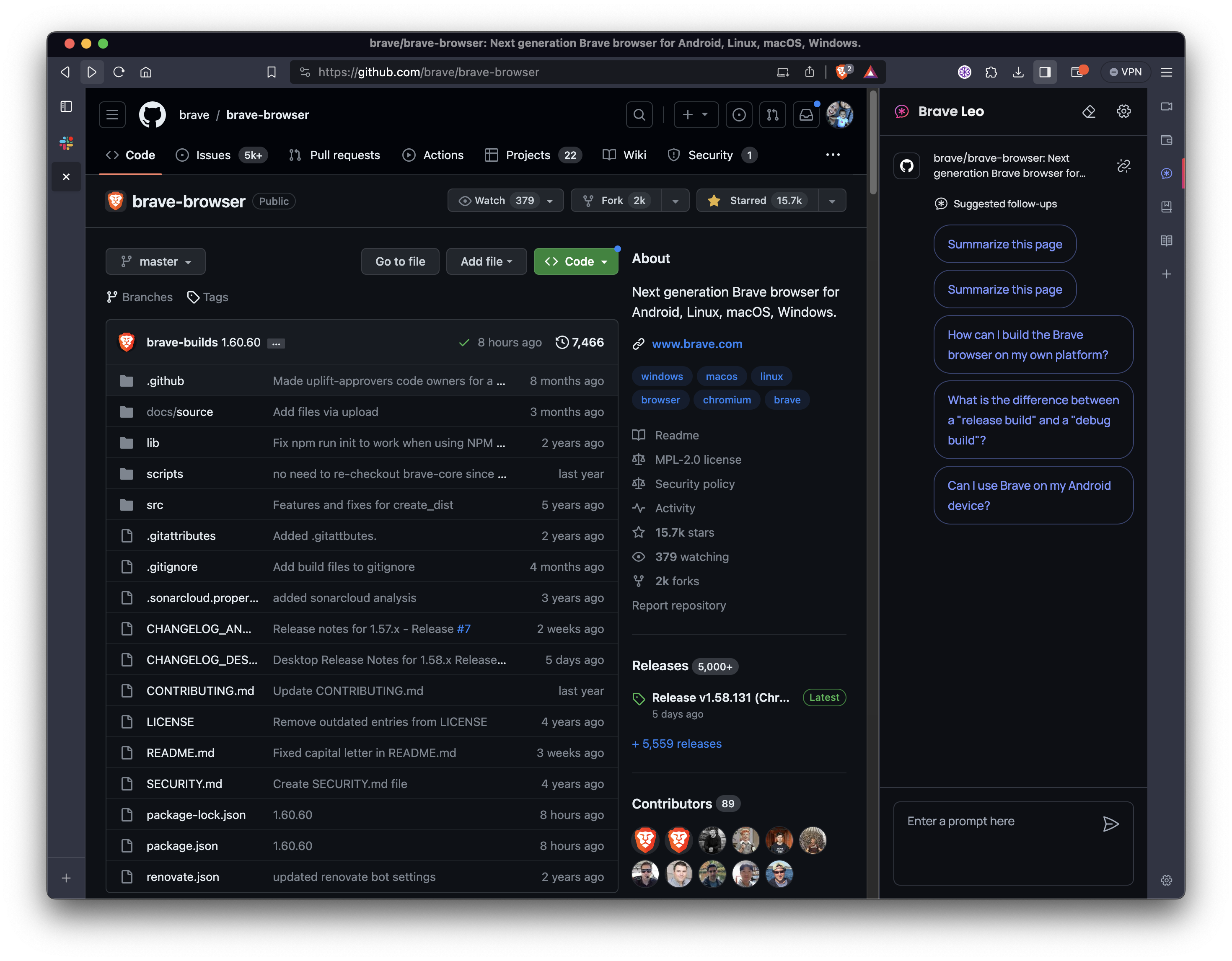
Task: Open Slack icon in the sidebar
Action: pos(66,143)
